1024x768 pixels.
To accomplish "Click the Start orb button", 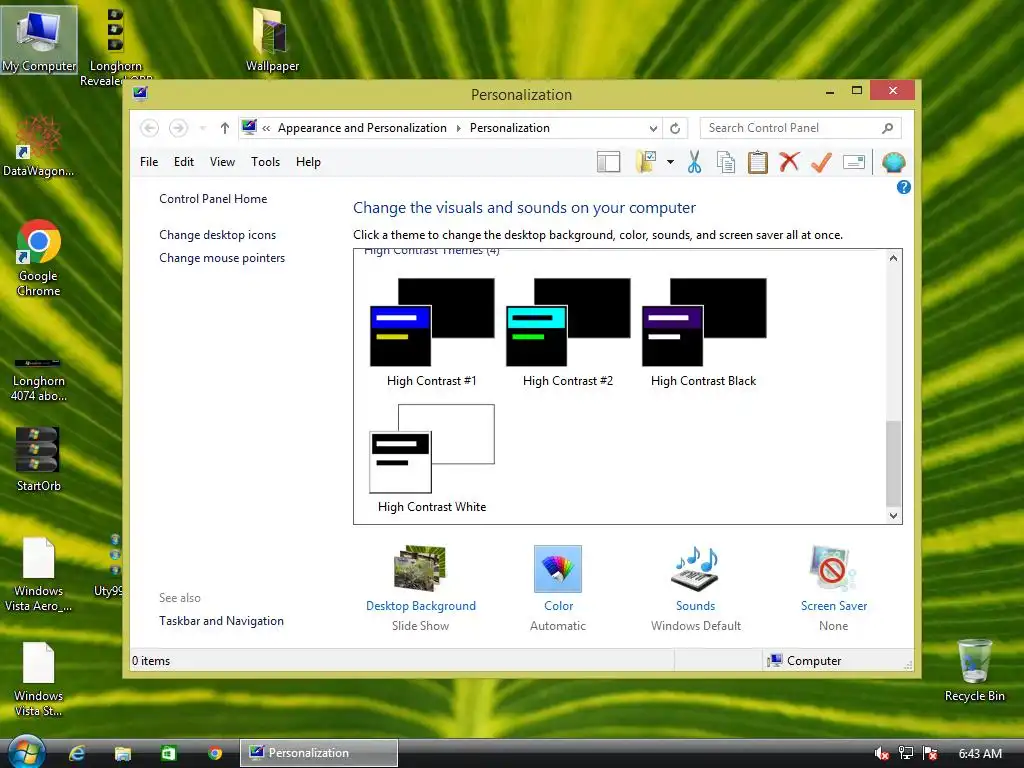I will [26, 752].
